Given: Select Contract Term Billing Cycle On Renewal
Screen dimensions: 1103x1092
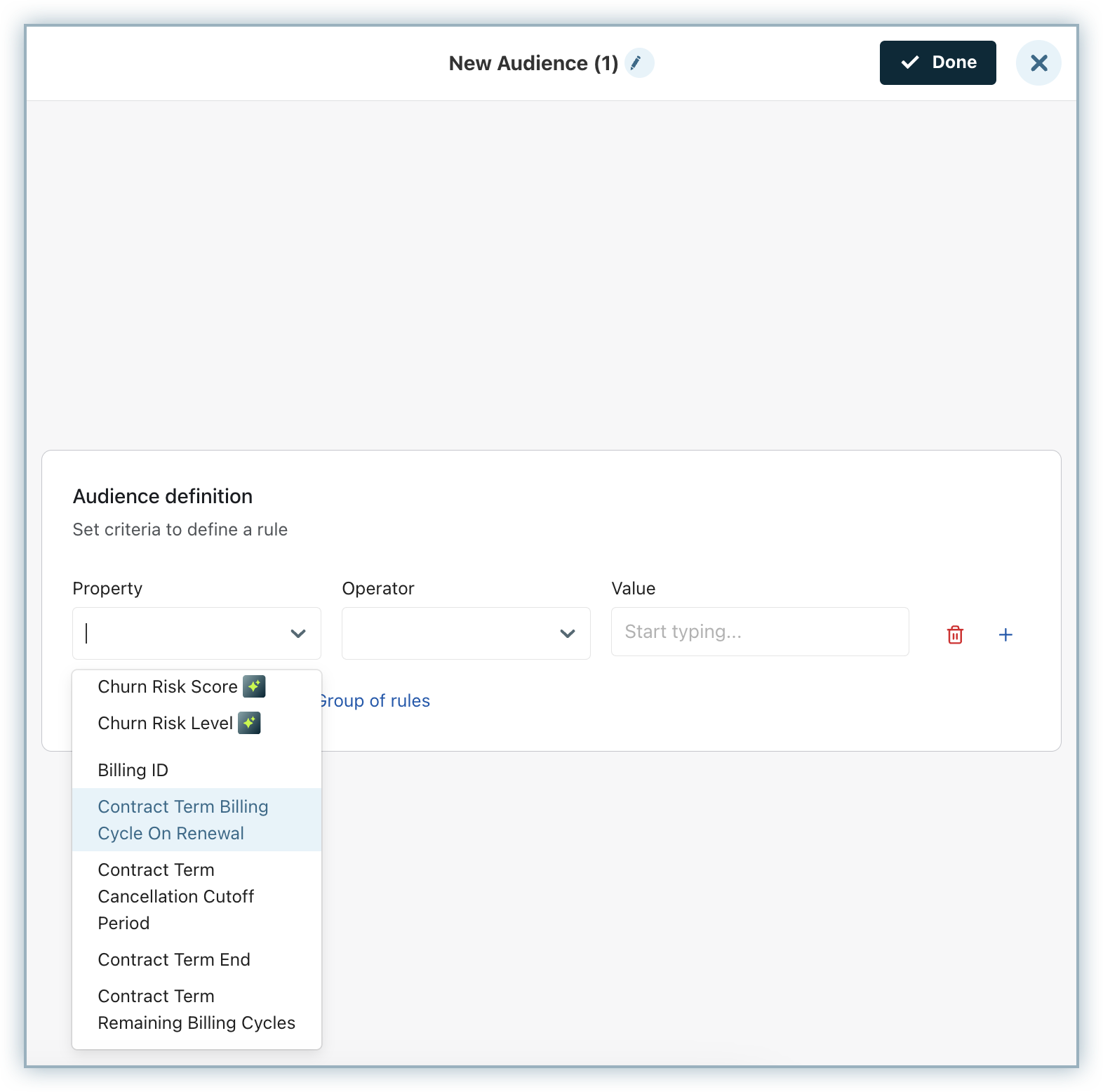Looking at the screenshot, I should pos(182,820).
